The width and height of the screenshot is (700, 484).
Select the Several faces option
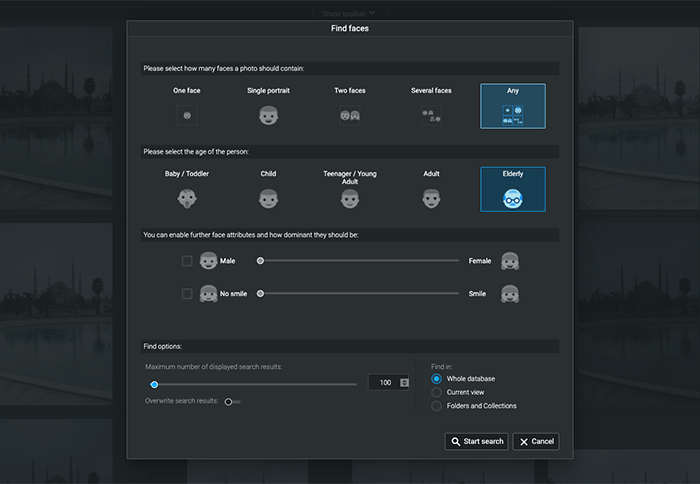point(431,115)
